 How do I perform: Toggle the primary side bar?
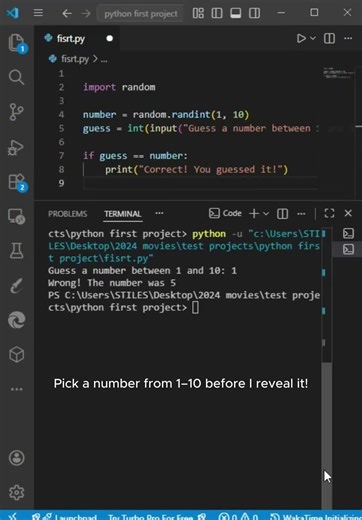[x=217, y=13]
